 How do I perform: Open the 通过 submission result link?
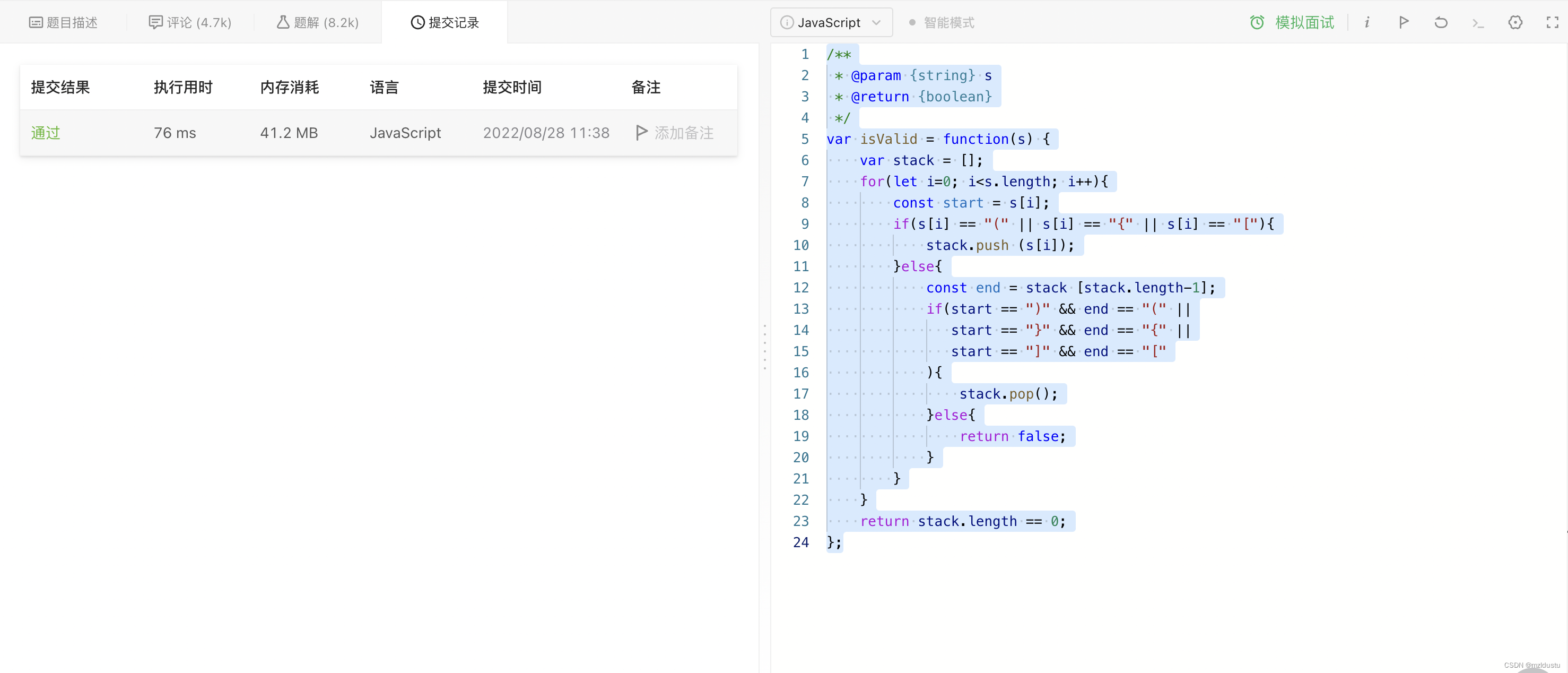(x=45, y=132)
